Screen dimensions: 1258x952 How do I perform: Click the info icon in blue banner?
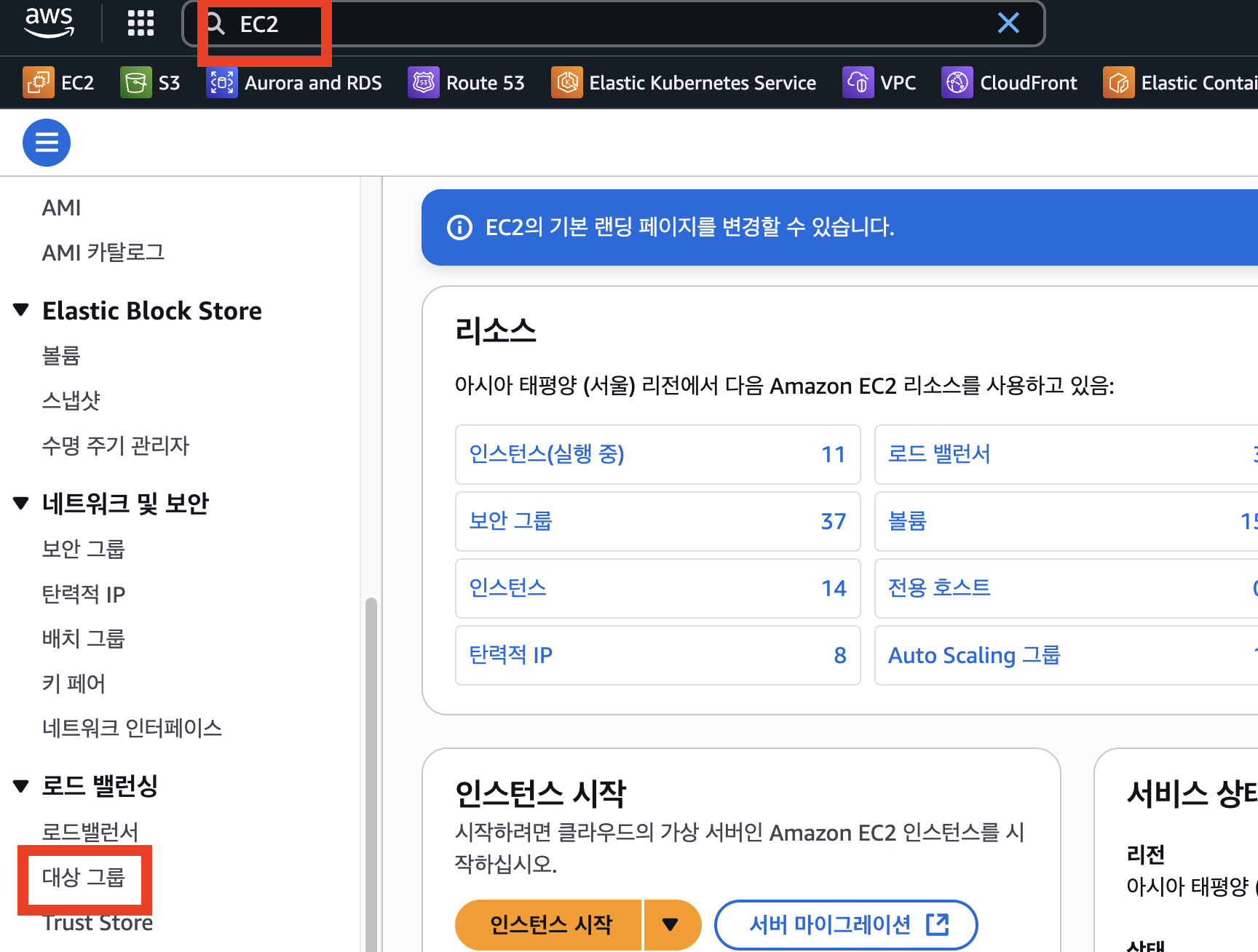[459, 227]
